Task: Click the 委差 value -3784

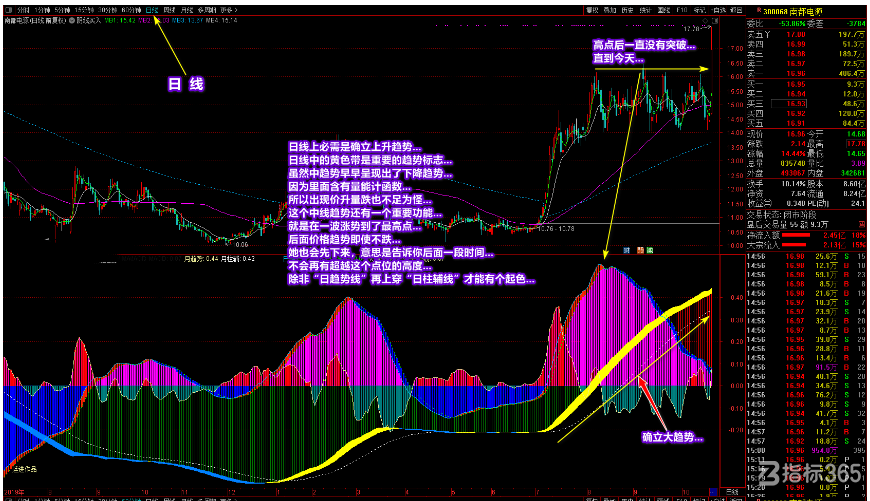Action: (x=856, y=24)
